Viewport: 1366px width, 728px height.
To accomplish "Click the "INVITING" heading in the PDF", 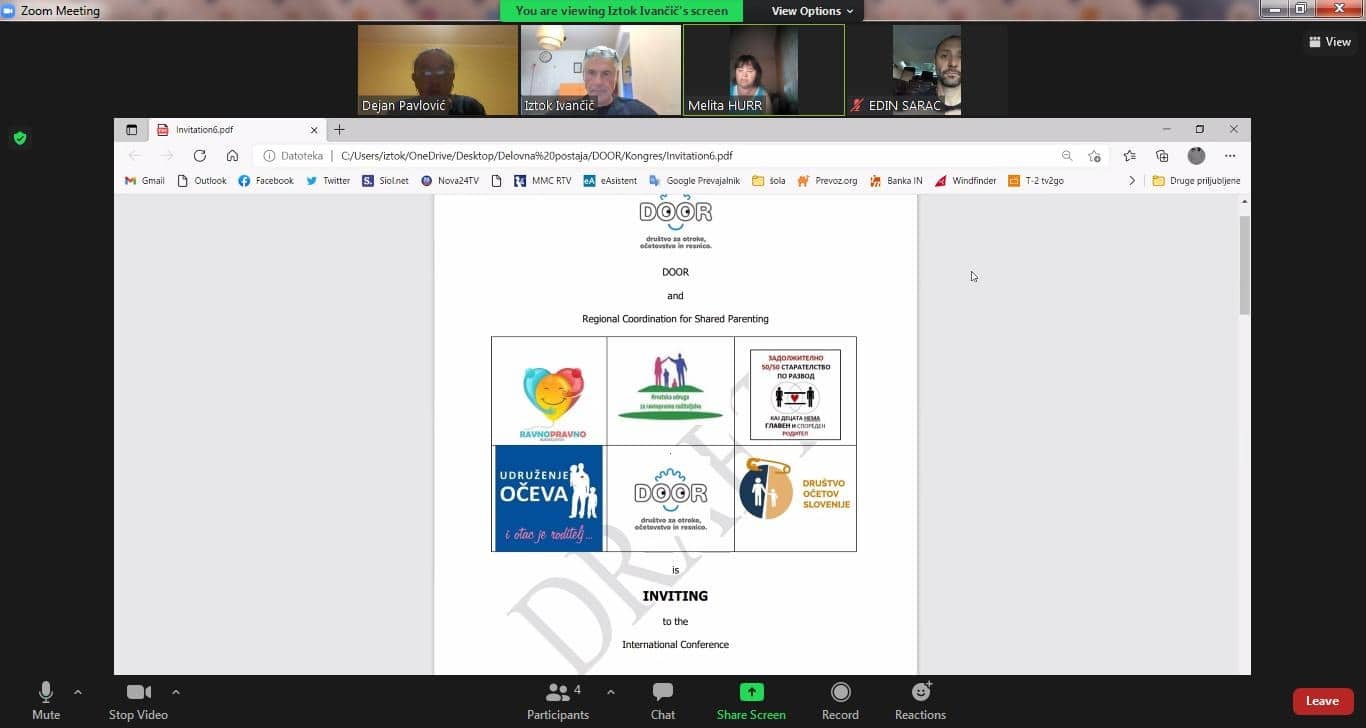I will [675, 596].
